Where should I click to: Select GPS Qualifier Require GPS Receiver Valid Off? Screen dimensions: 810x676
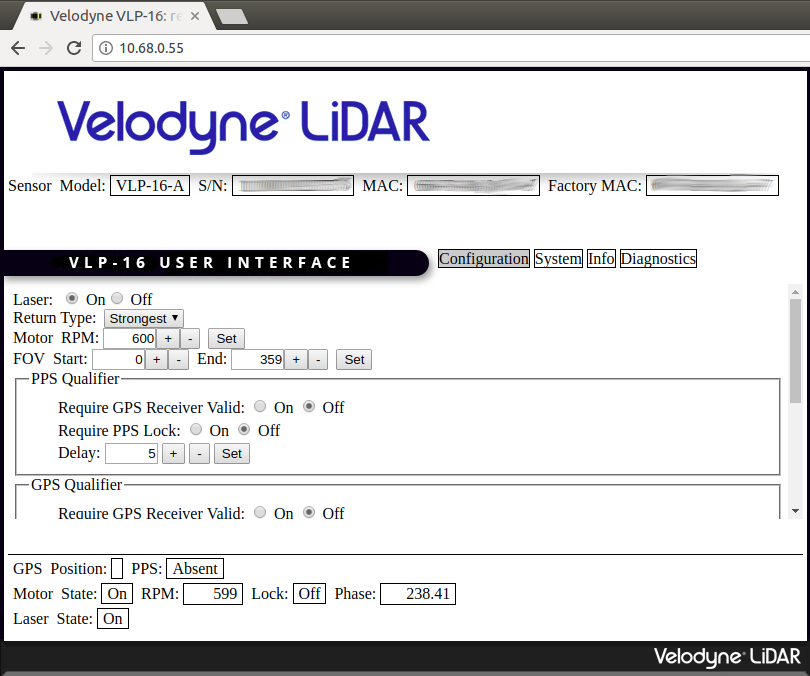click(x=309, y=512)
